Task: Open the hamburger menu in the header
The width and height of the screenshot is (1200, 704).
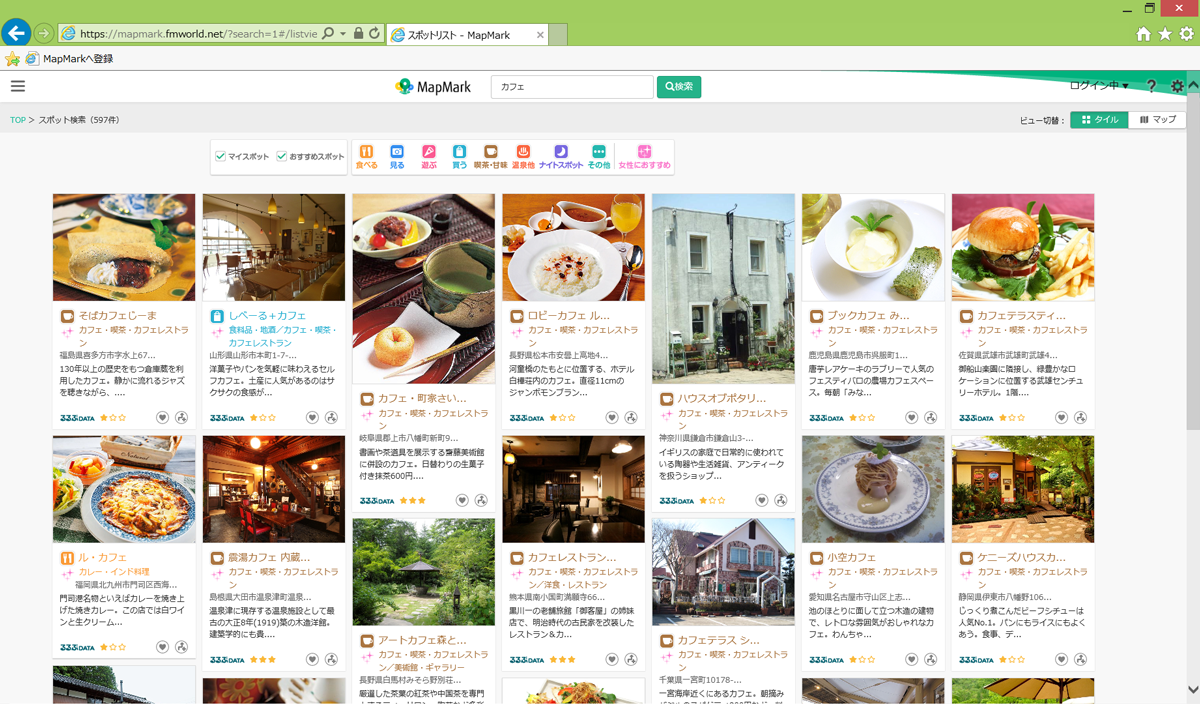Action: click(x=18, y=86)
